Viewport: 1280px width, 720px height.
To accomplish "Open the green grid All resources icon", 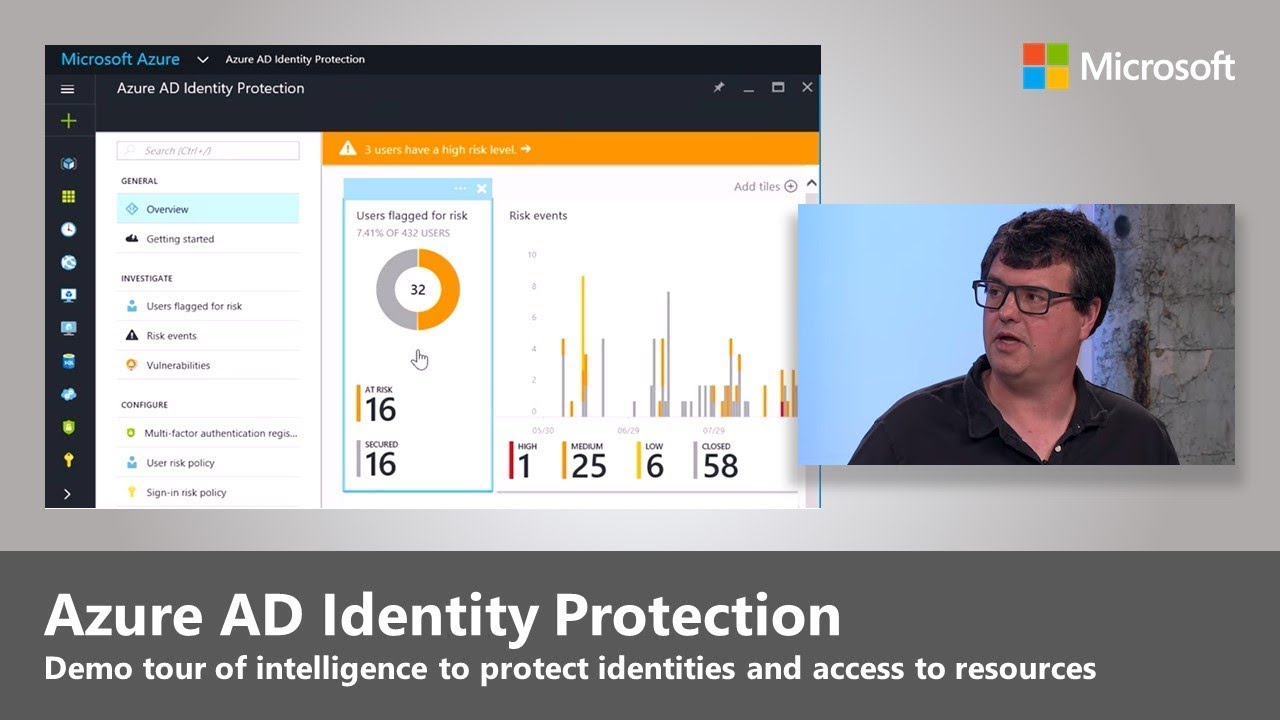I will point(68,196).
